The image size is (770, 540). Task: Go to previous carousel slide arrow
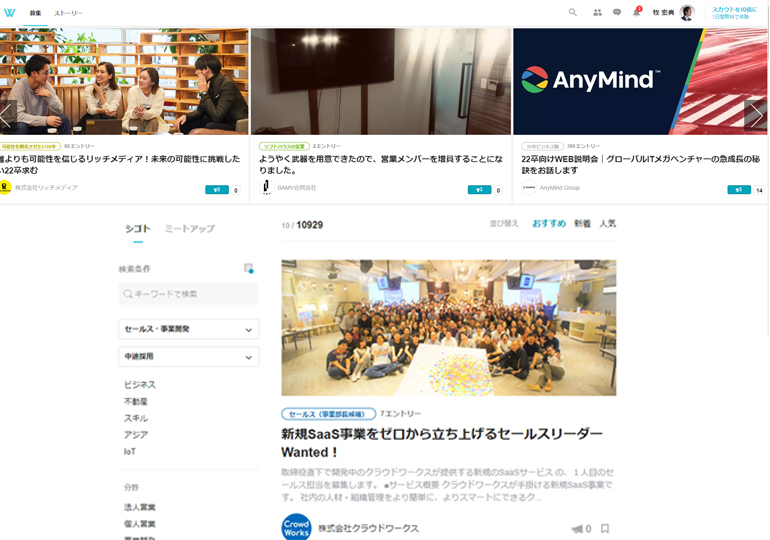(x=7, y=115)
